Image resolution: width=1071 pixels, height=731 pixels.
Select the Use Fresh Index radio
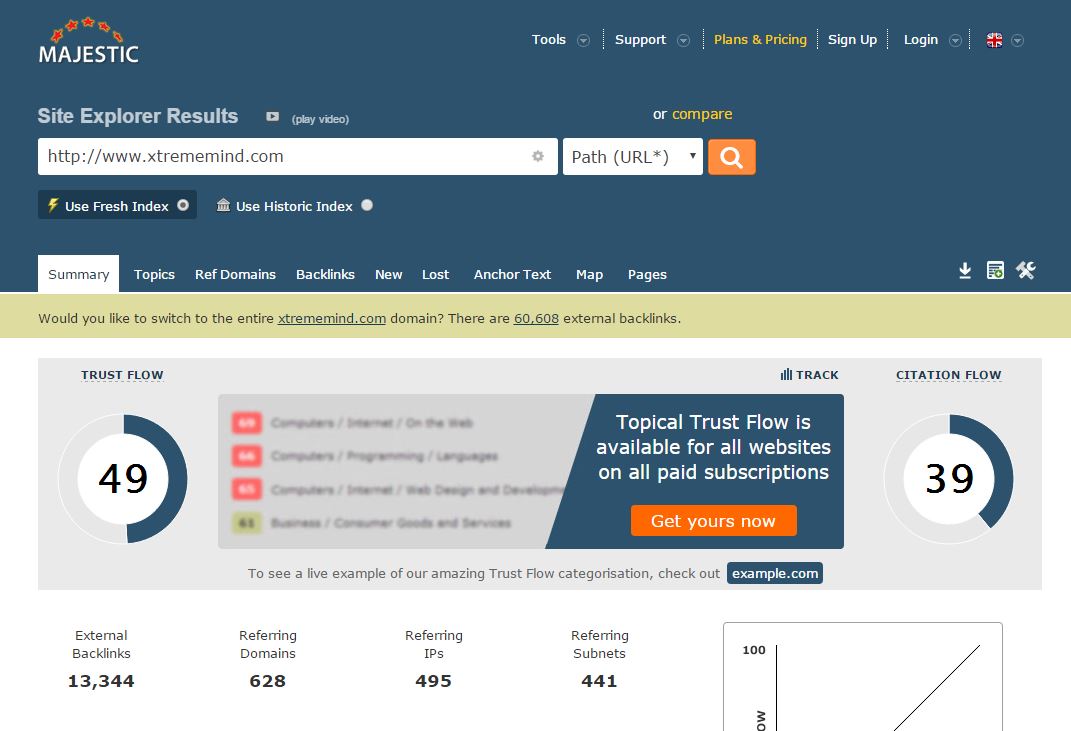pyautogui.click(x=183, y=205)
